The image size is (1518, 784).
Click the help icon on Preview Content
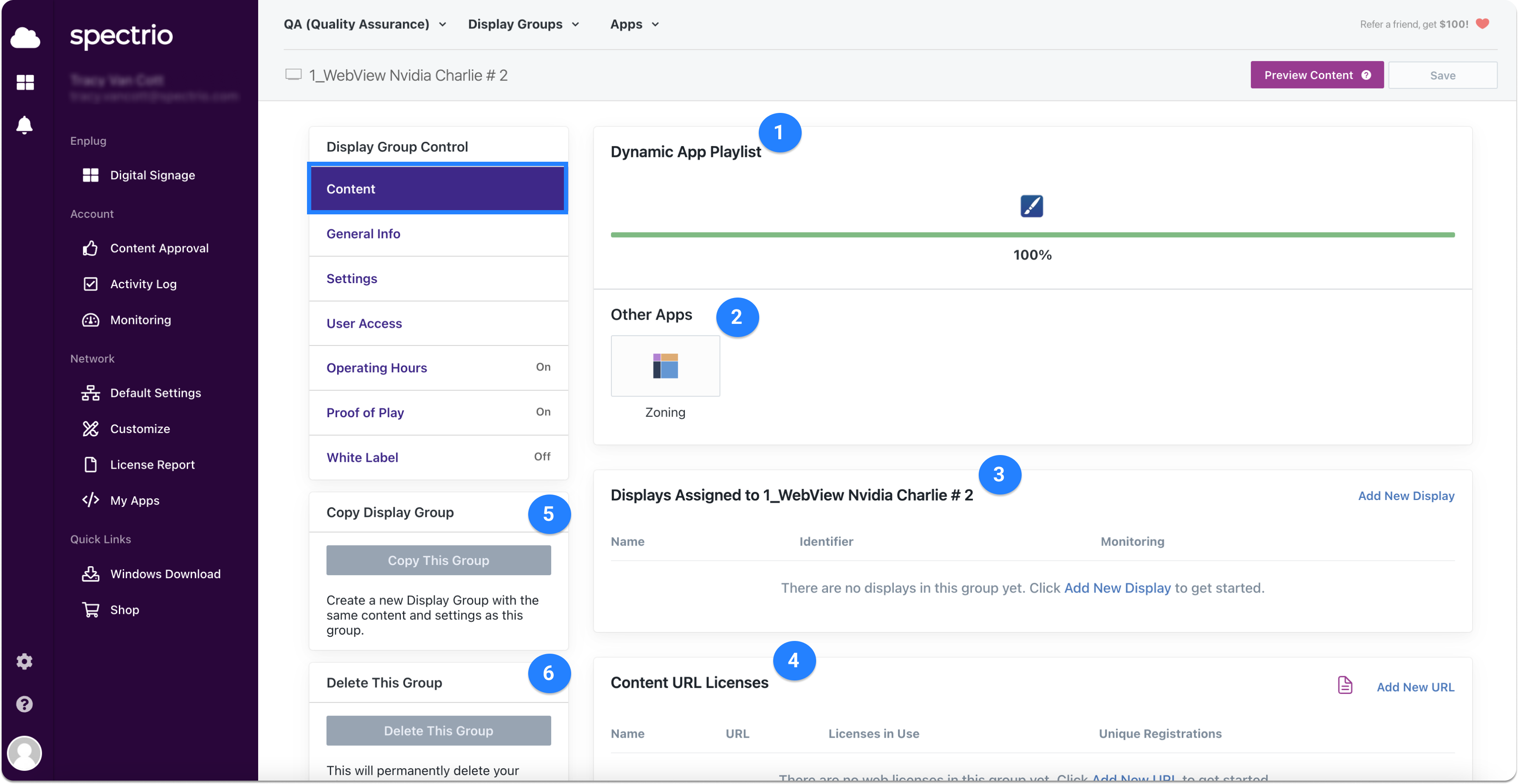1366,75
